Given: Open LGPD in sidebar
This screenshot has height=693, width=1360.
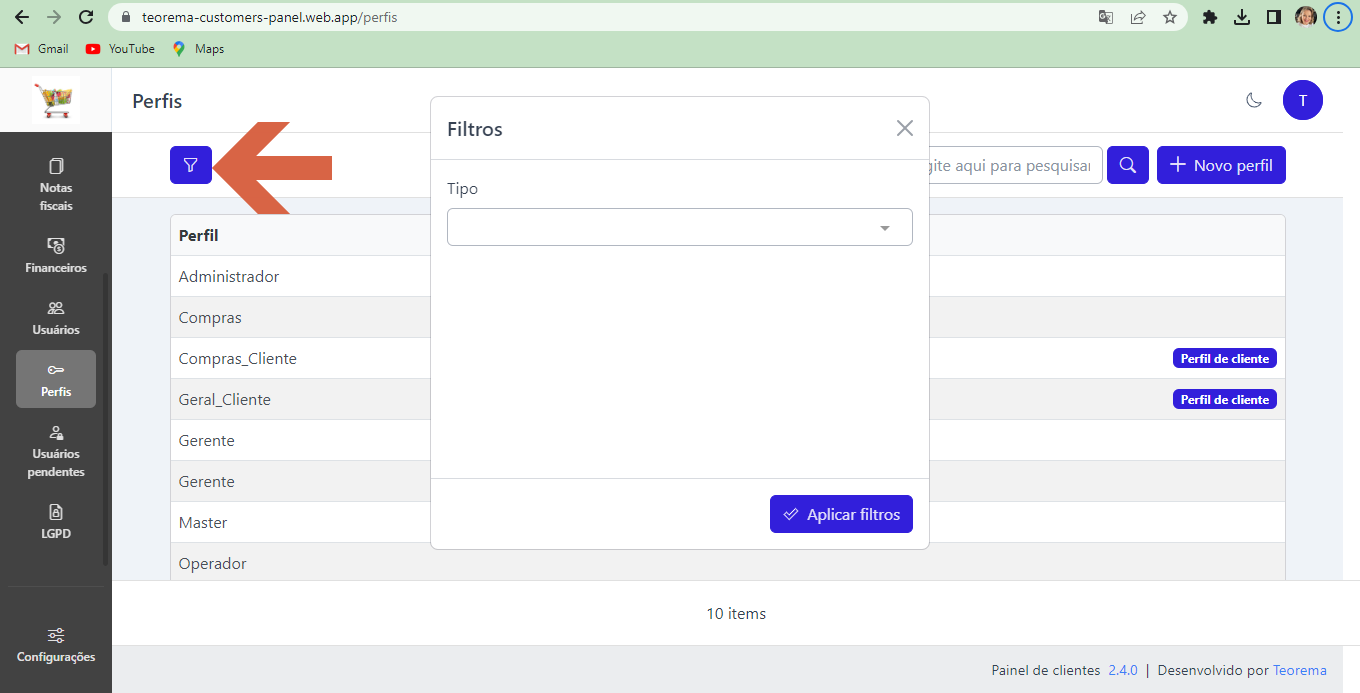Looking at the screenshot, I should pyautogui.click(x=56, y=522).
